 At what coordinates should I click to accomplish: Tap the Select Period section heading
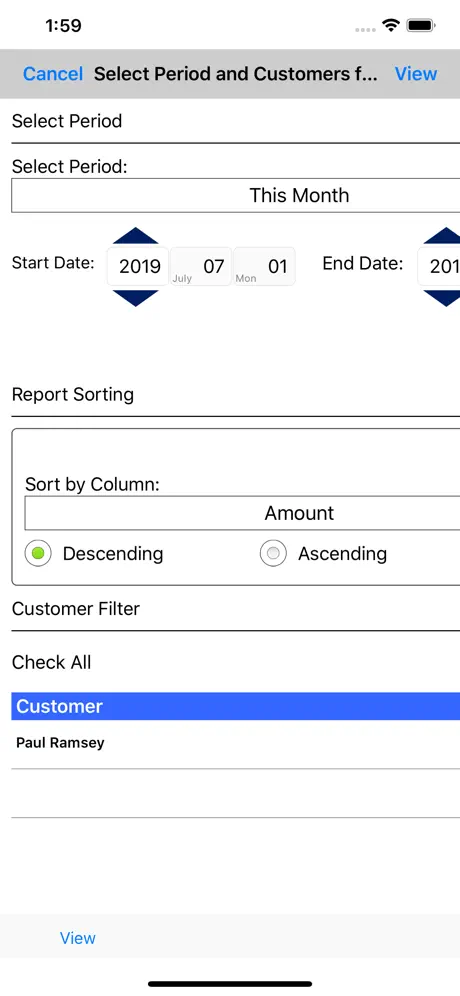coord(67,121)
